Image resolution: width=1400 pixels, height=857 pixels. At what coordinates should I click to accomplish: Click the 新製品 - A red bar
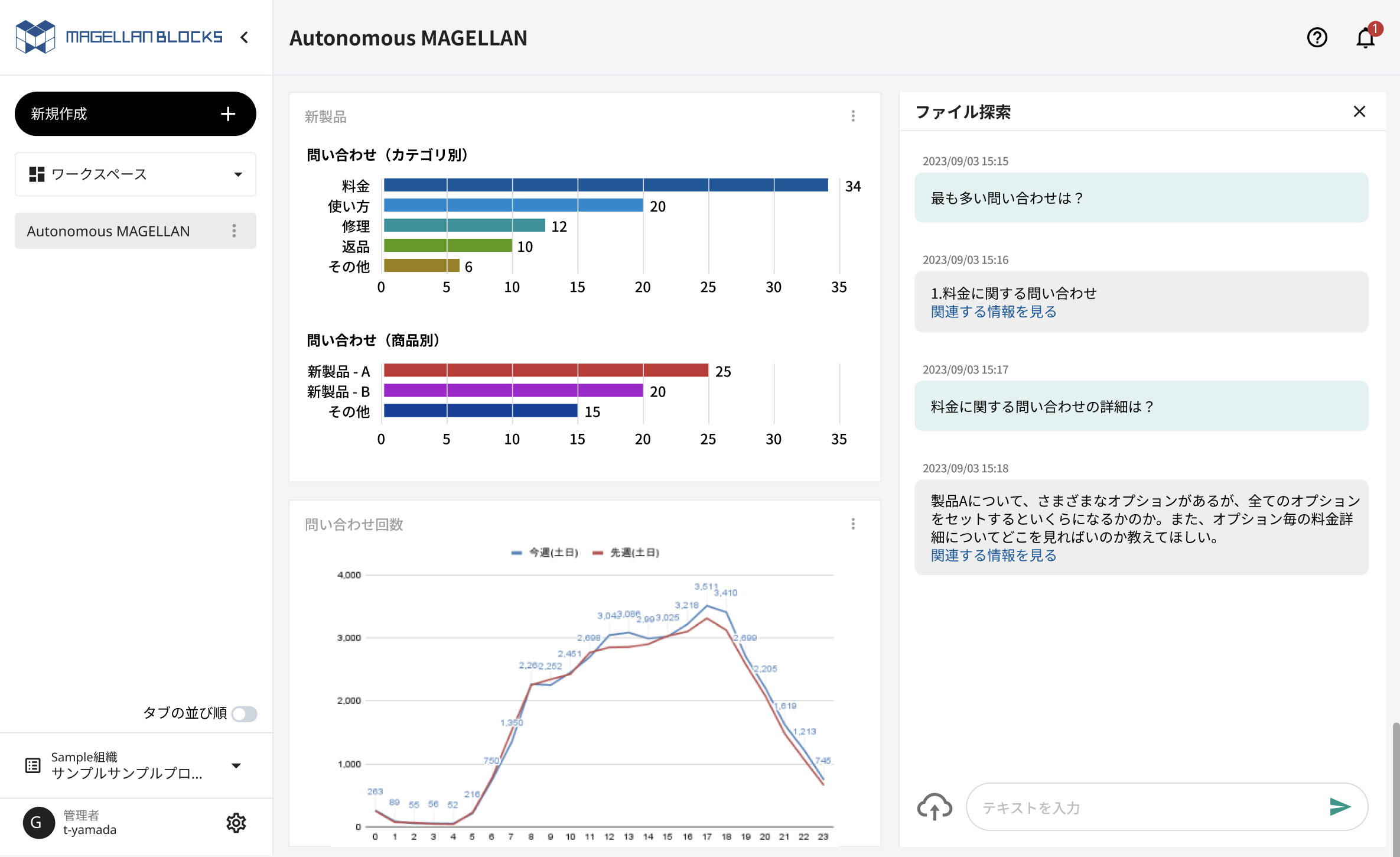click(546, 371)
